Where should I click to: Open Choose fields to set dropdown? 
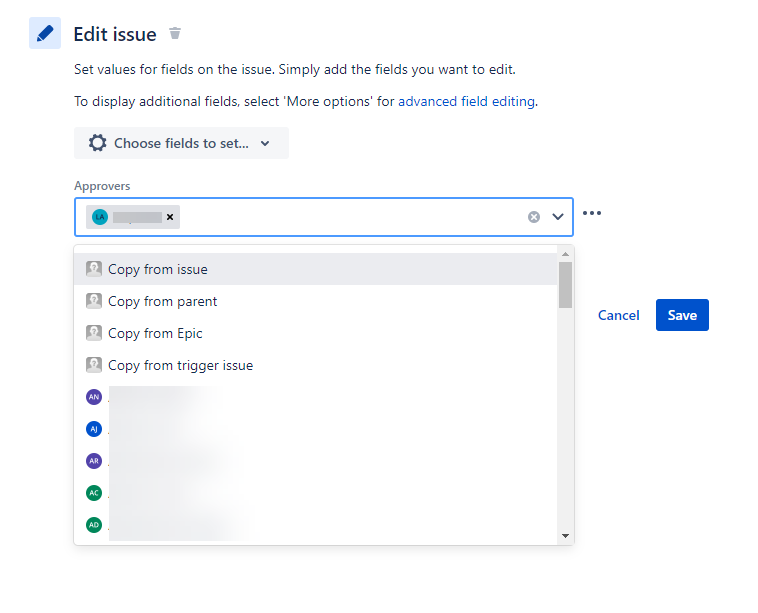(181, 143)
